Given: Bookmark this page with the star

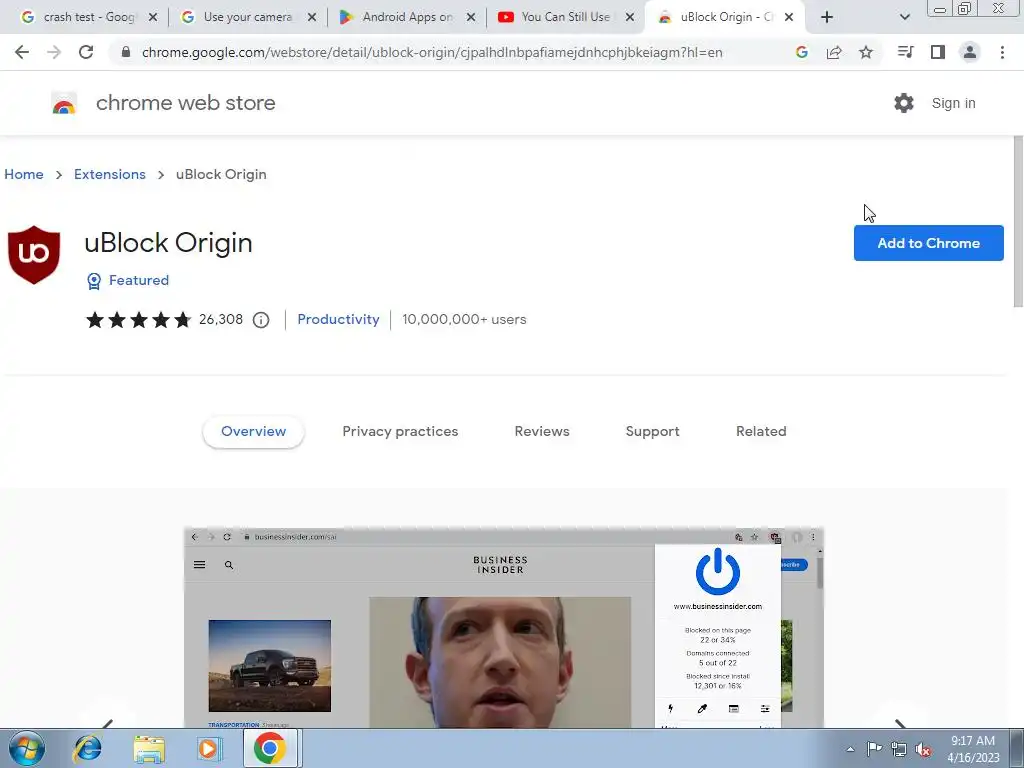Looking at the screenshot, I should tap(866, 52).
